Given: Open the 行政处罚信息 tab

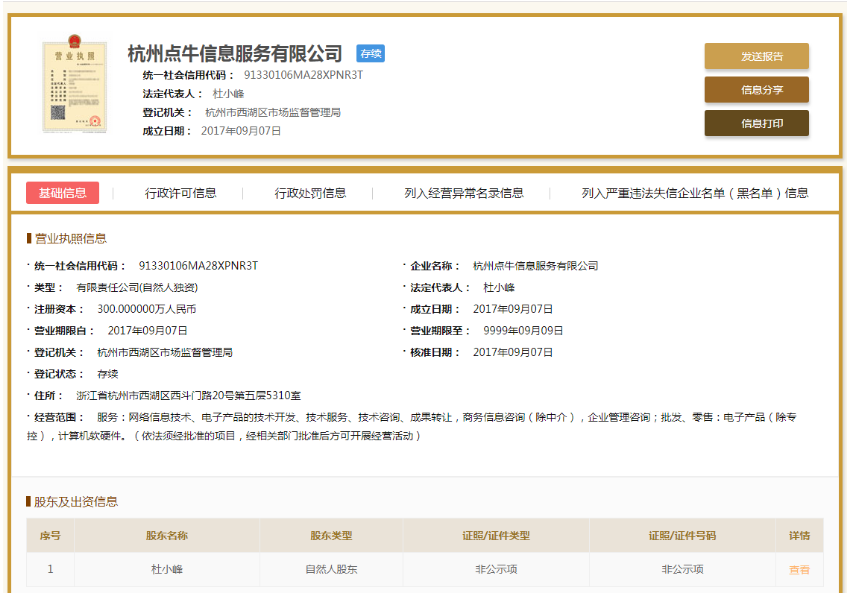Looking at the screenshot, I should 310,193.
